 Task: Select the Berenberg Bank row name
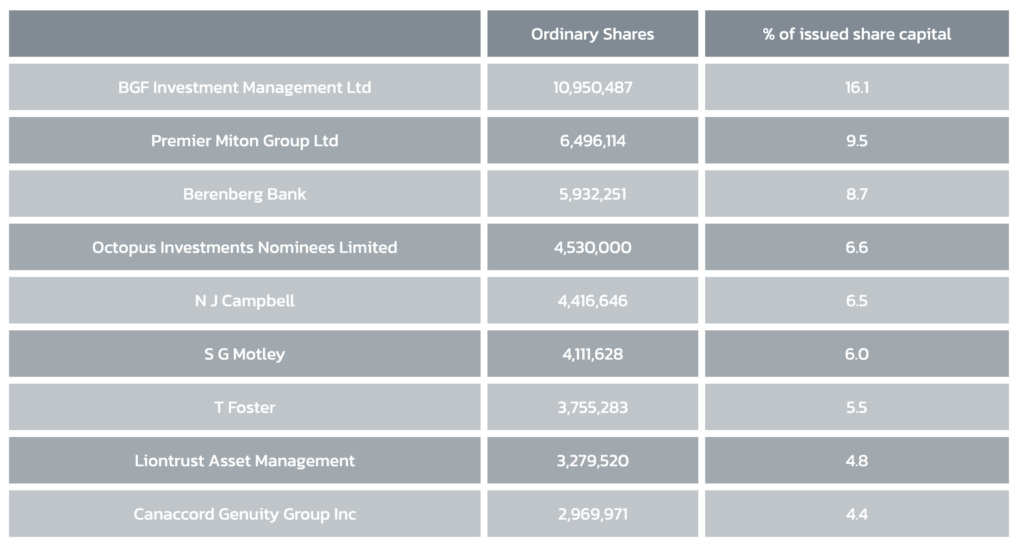coord(244,194)
